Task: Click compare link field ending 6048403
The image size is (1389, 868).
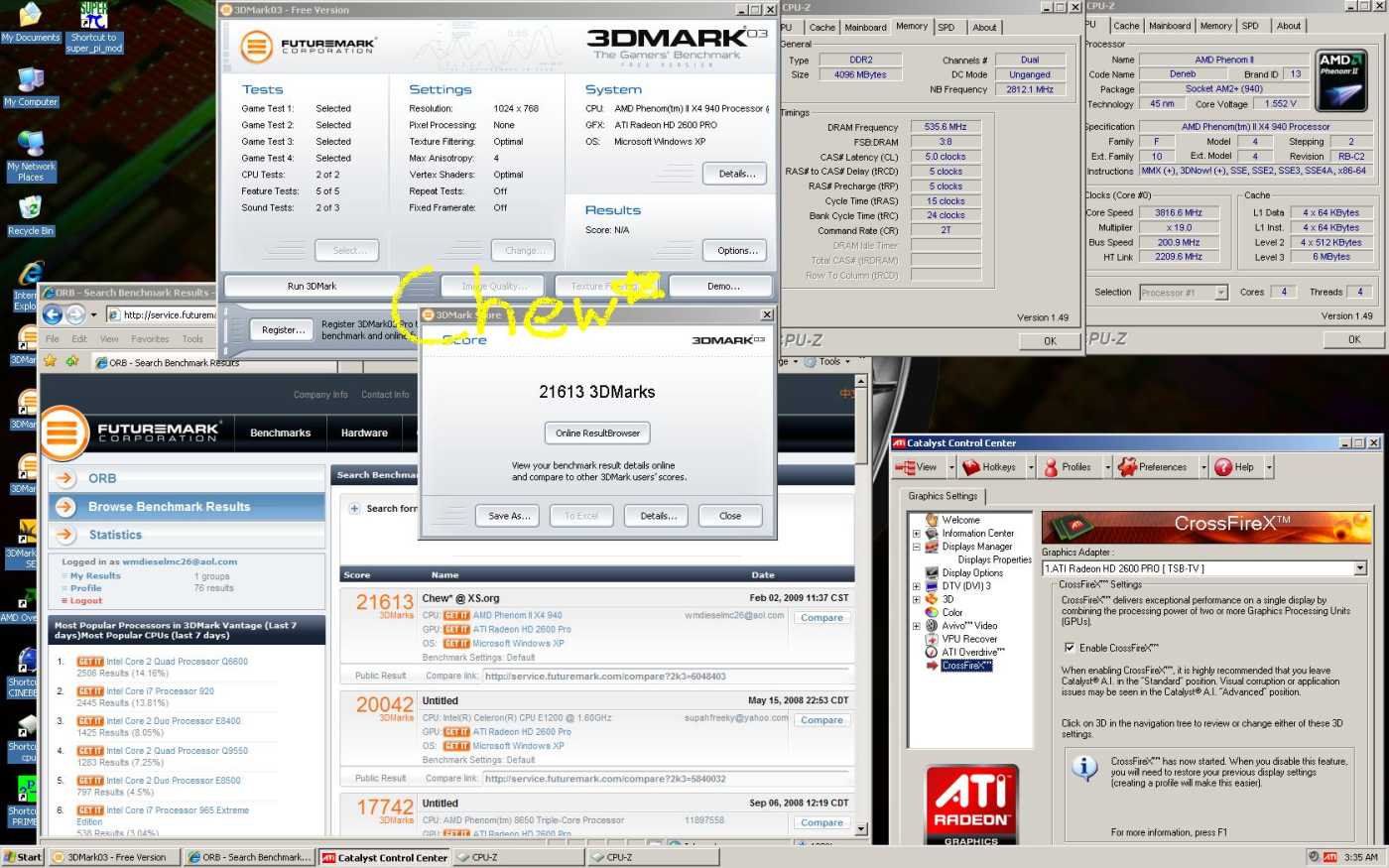Action: [664, 677]
